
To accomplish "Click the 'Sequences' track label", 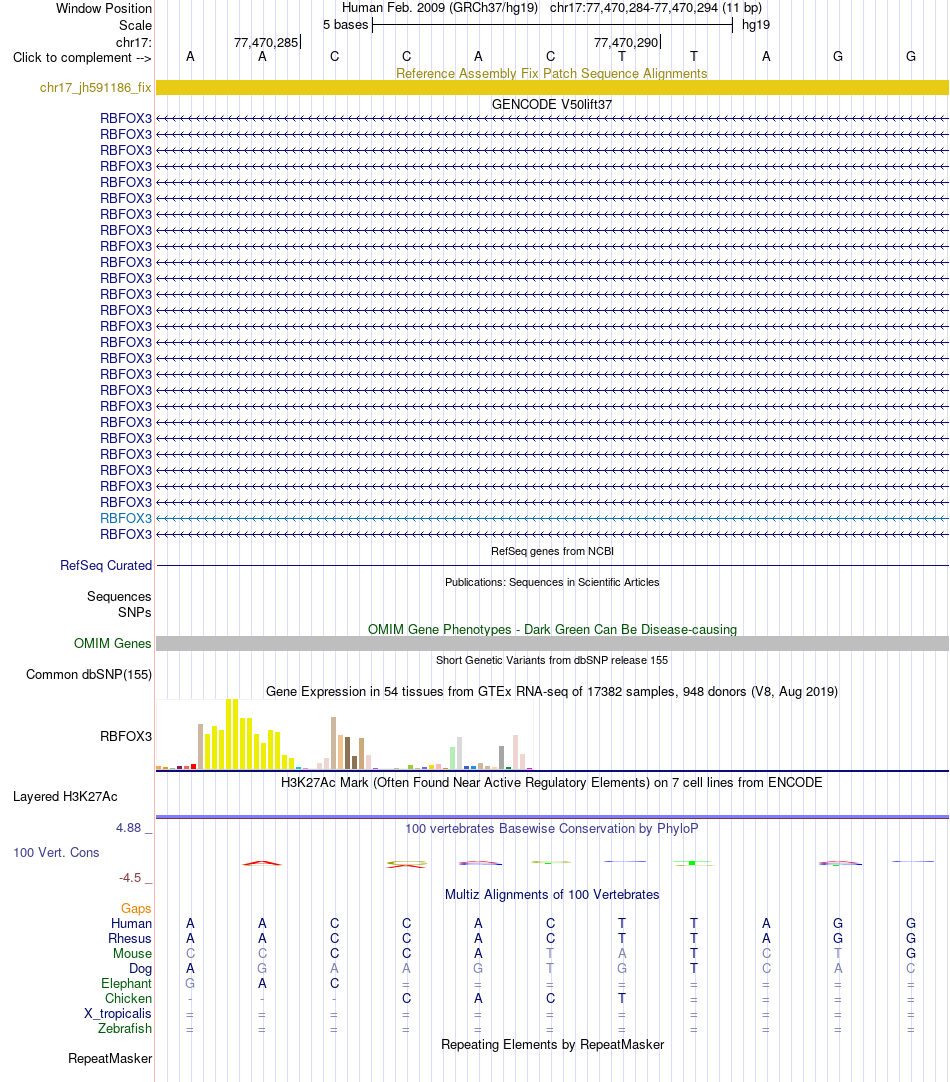I will pyautogui.click(x=119, y=596).
